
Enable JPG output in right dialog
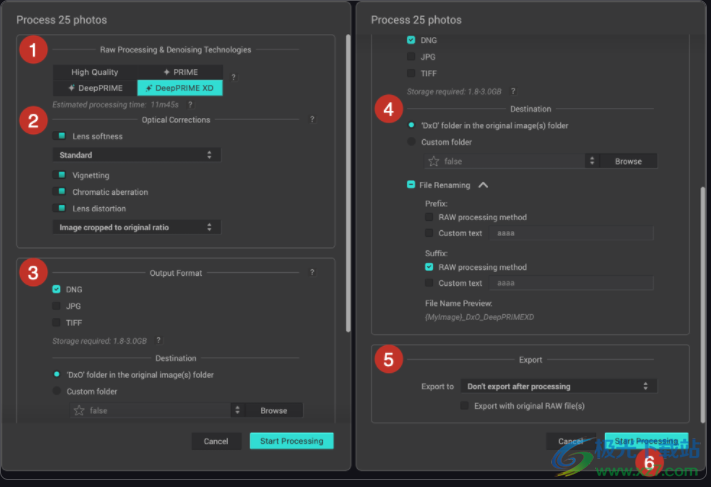click(411, 57)
